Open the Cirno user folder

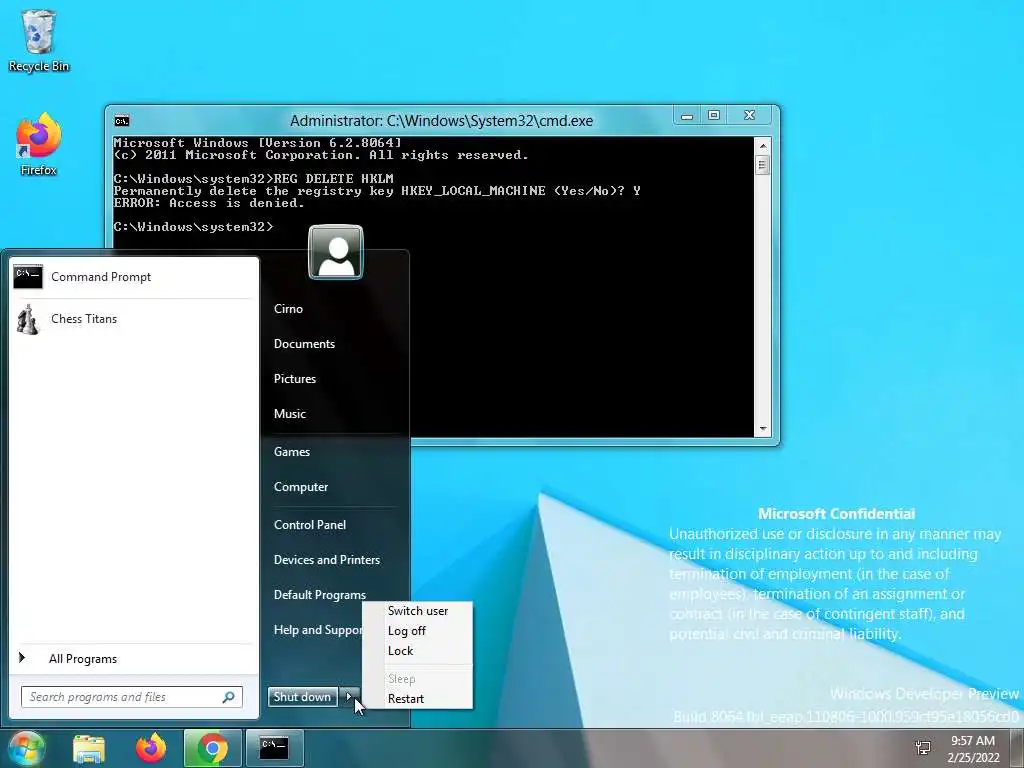(288, 309)
